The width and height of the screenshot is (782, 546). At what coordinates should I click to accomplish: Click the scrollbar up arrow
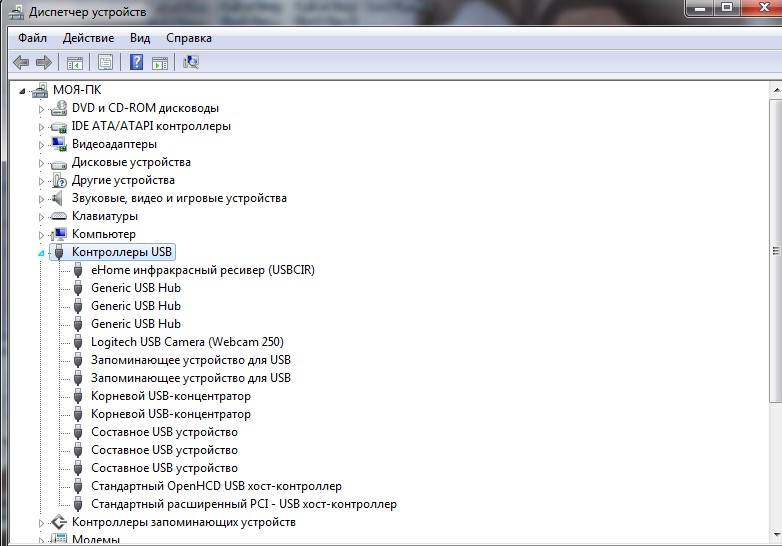[x=776, y=90]
